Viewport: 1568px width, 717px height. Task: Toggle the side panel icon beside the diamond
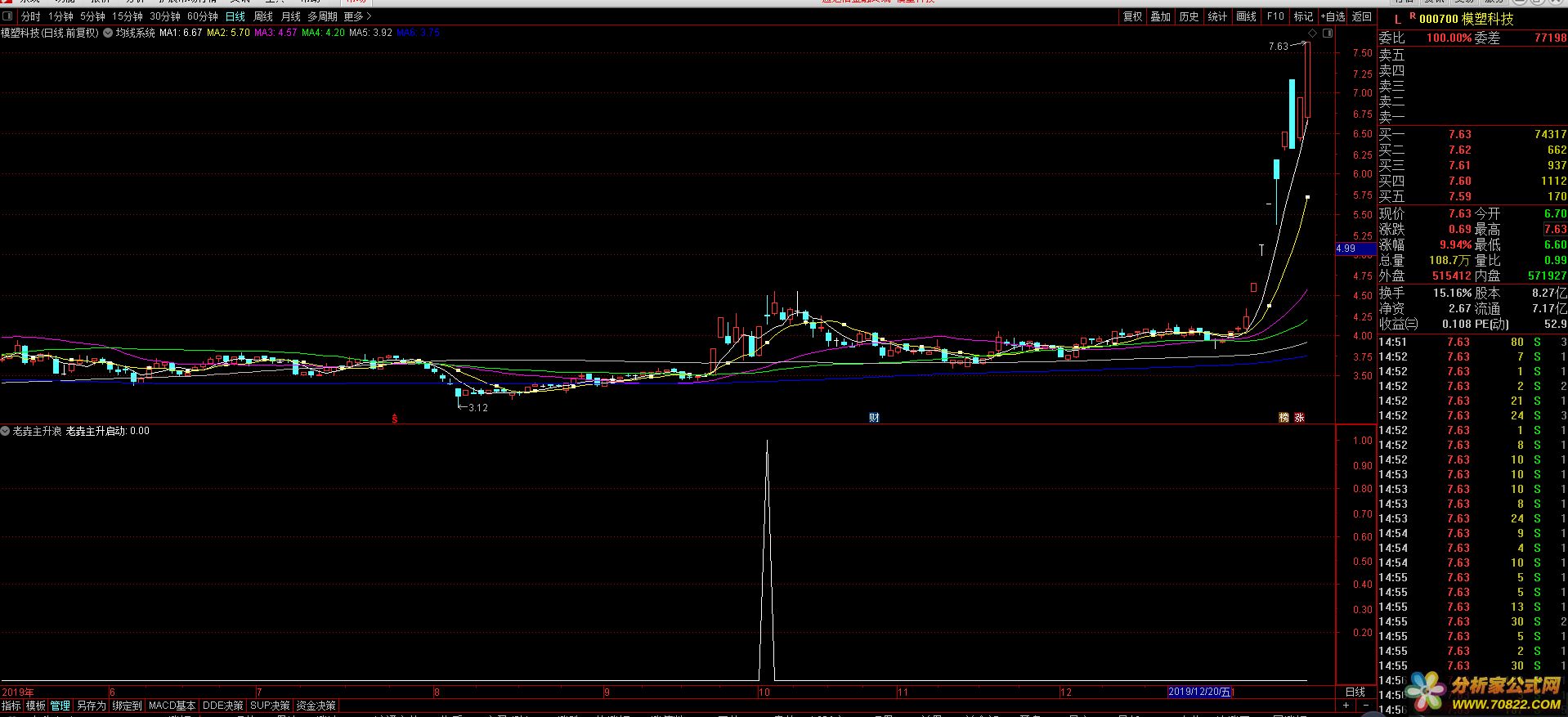pos(1328,34)
